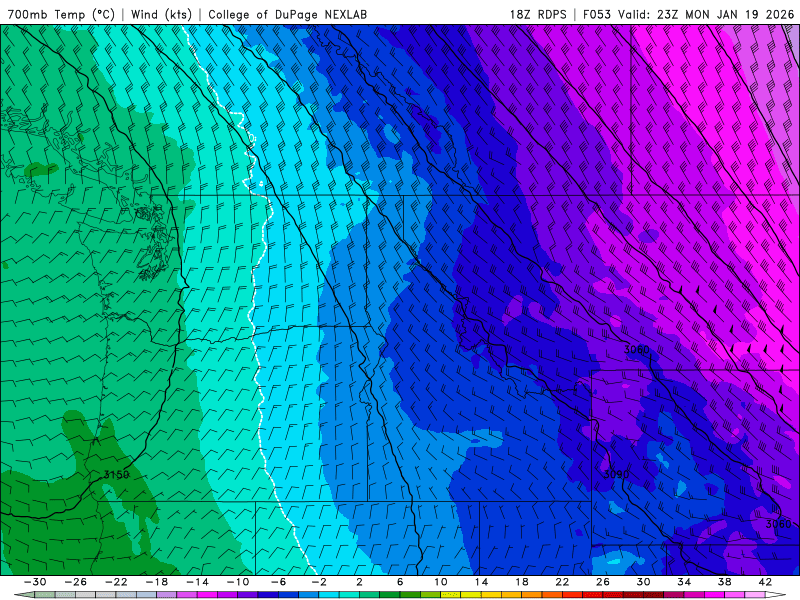Click the 2 value on the color scale

tap(359, 582)
